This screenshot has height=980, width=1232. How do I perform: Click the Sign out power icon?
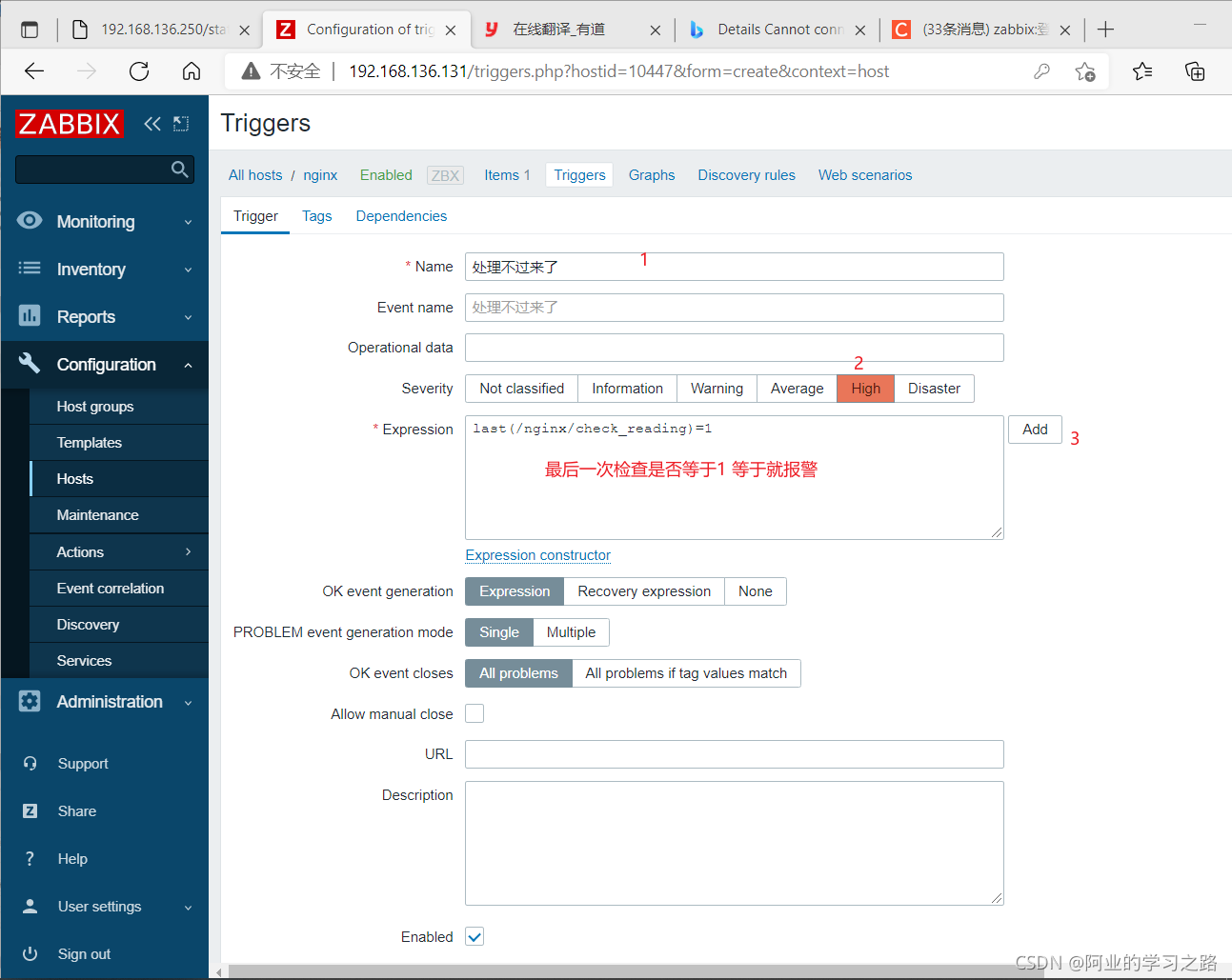tap(30, 954)
